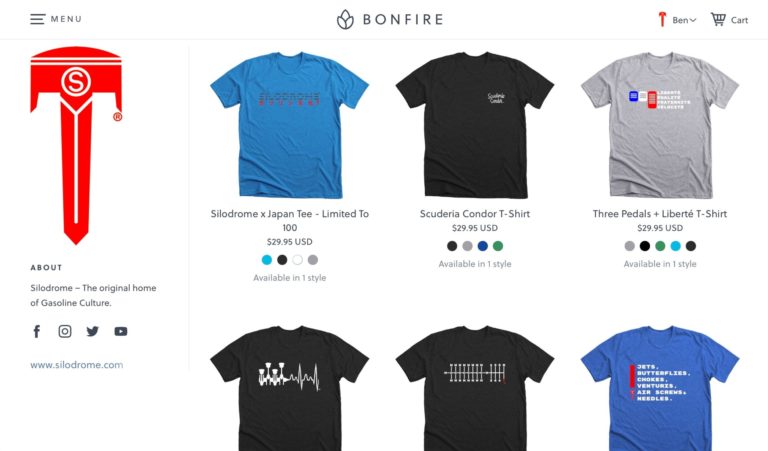This screenshot has height=451, width=768.
Task: Open the blue Silodrome x Japan Tee image
Action: tap(289, 125)
